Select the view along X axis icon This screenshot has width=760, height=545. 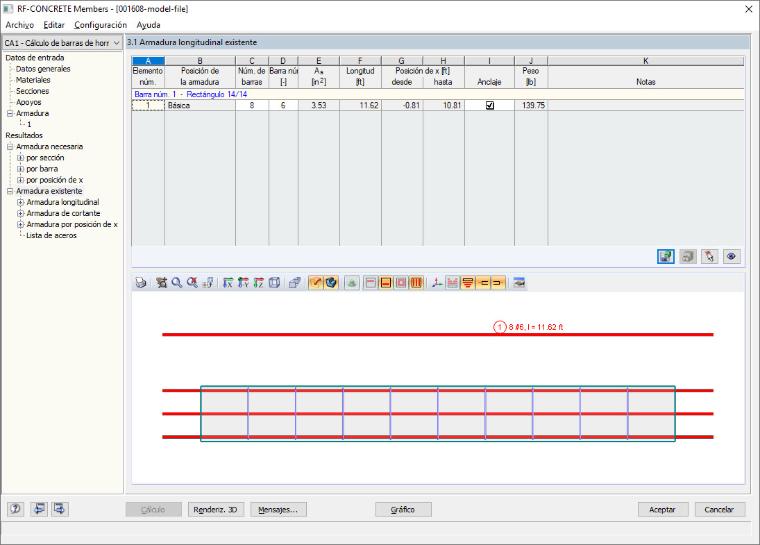[x=228, y=282]
